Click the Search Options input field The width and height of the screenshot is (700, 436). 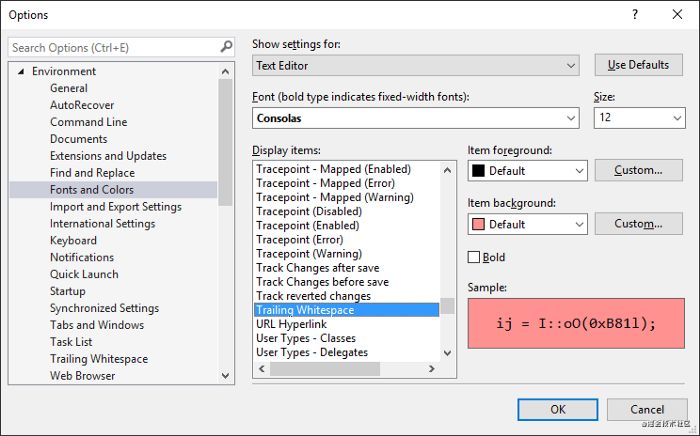point(114,47)
